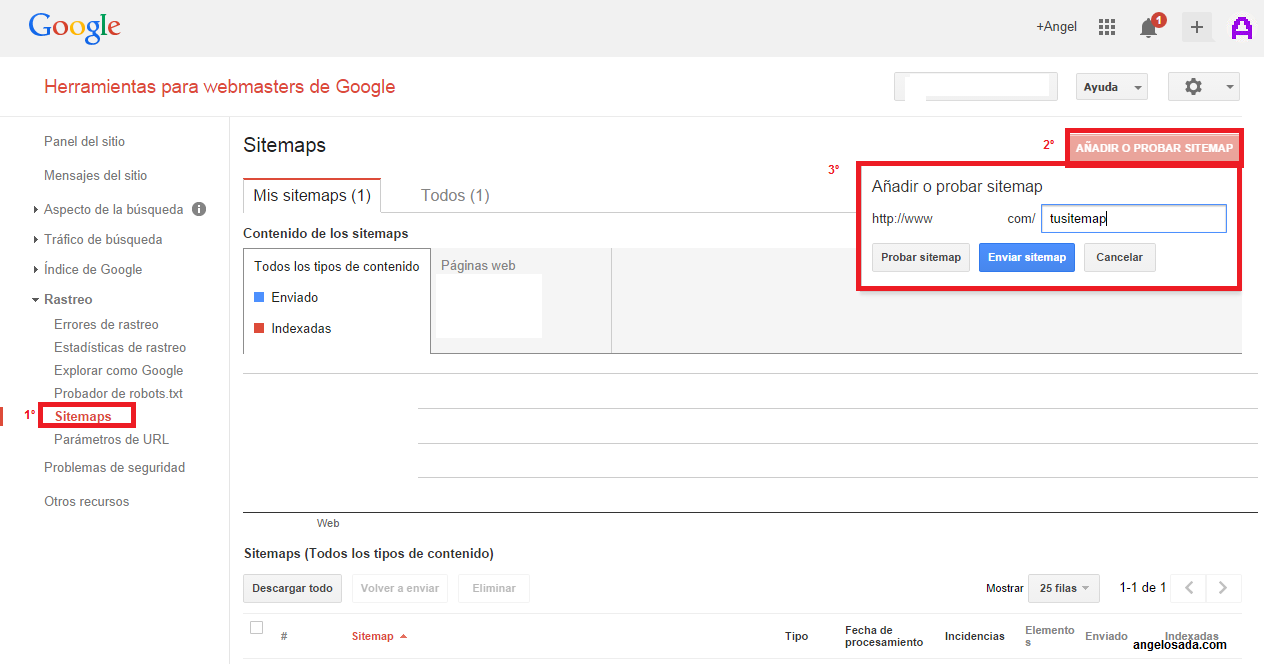Open the Ayuda dropdown
1264x664 pixels.
1111,87
